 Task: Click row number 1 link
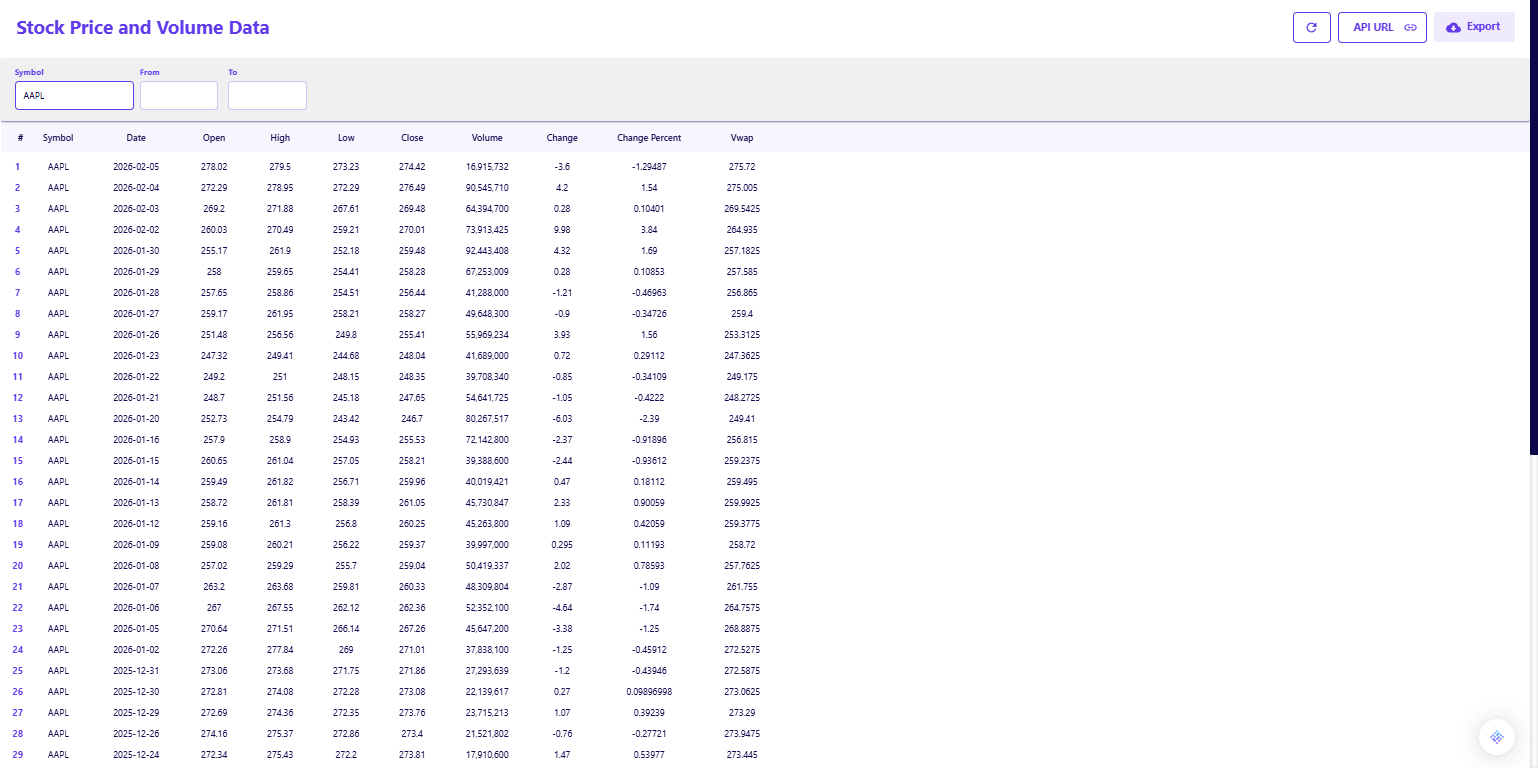(x=18, y=167)
